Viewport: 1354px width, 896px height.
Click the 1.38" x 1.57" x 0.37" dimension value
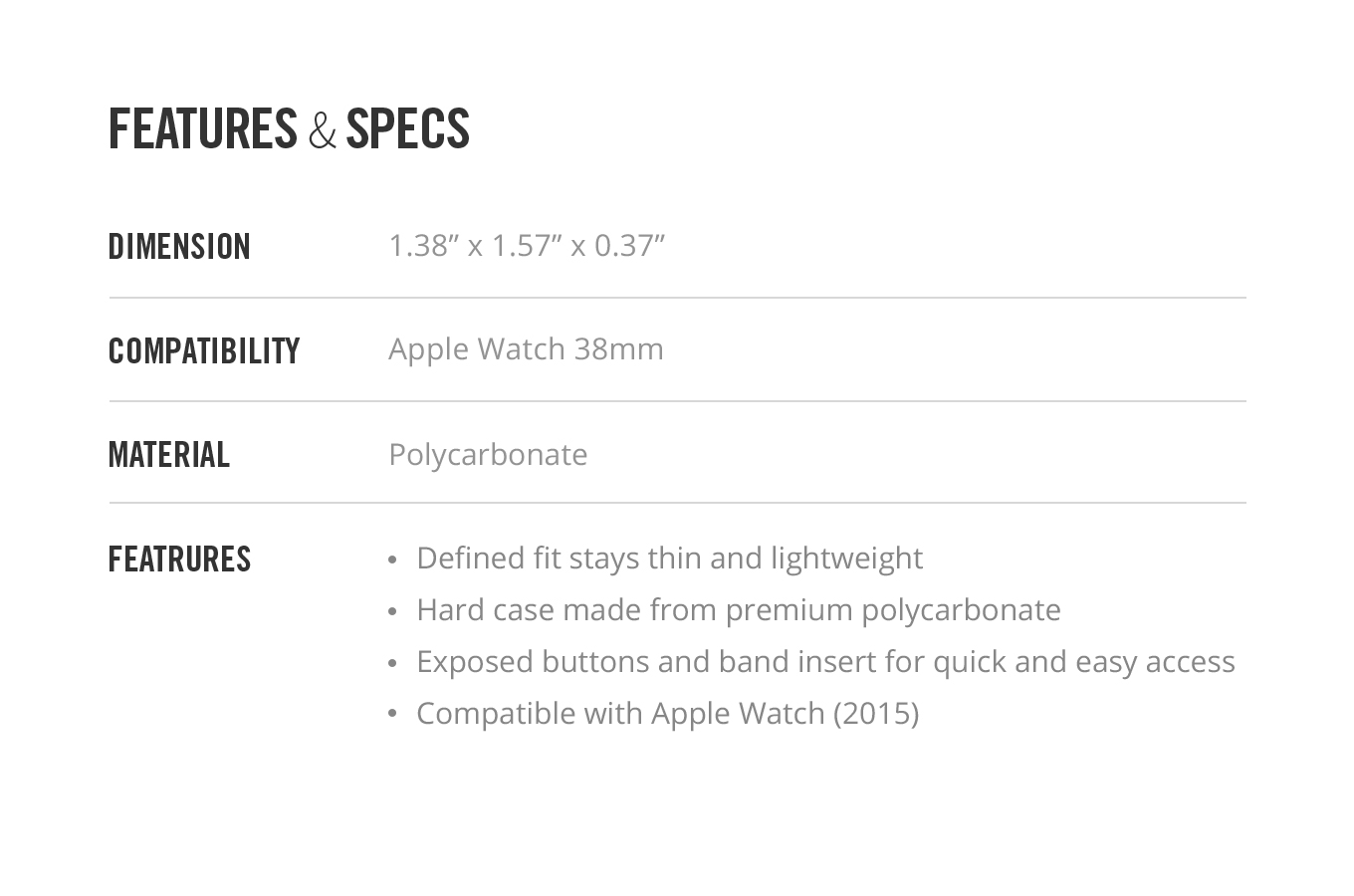tap(527, 245)
